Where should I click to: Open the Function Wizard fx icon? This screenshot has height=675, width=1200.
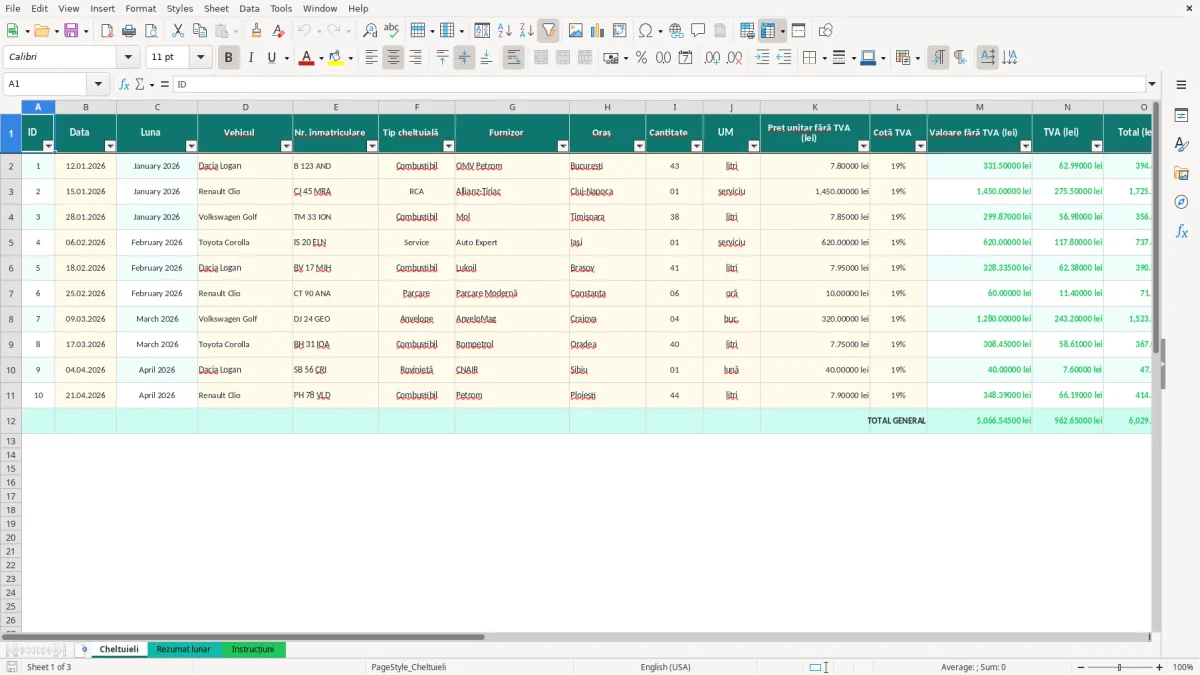(x=124, y=84)
